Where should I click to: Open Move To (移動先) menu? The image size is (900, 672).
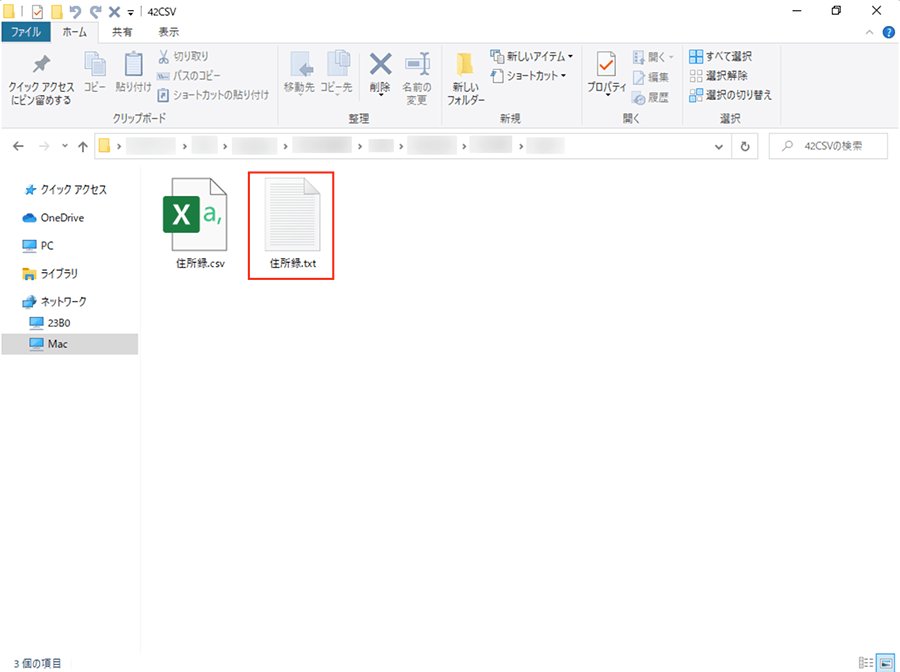pyautogui.click(x=299, y=73)
